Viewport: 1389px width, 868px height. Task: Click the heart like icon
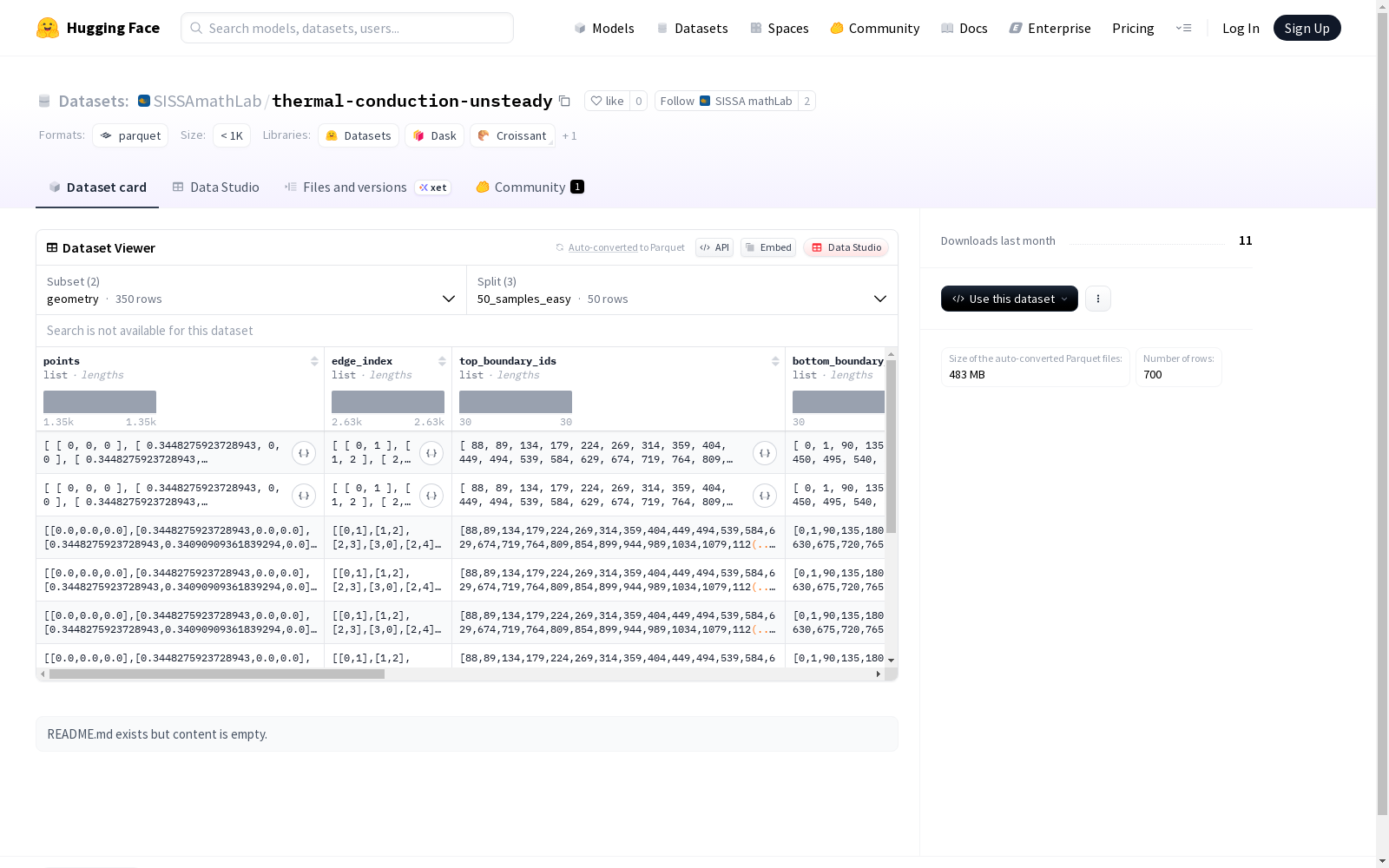pos(596,101)
